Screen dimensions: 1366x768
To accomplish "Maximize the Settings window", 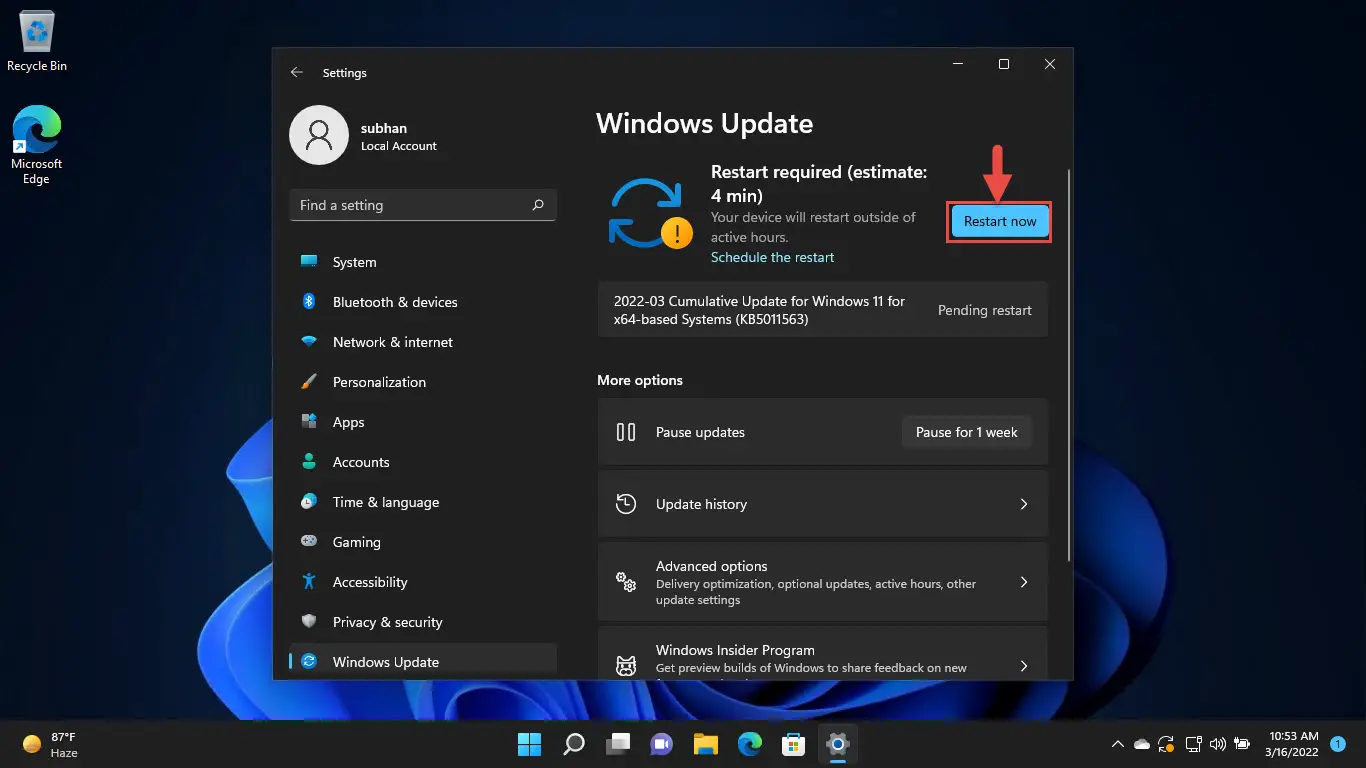I will point(1004,64).
